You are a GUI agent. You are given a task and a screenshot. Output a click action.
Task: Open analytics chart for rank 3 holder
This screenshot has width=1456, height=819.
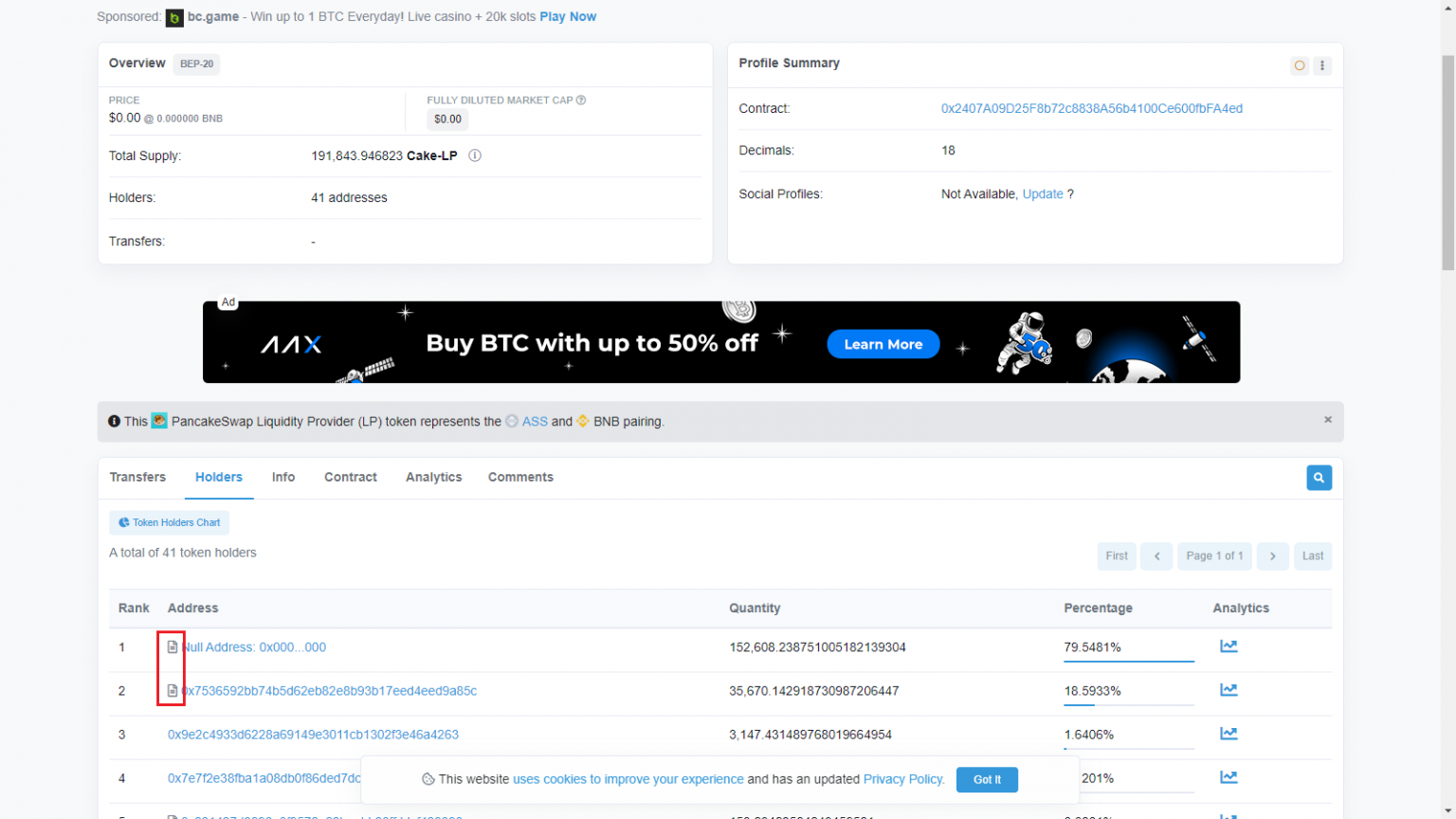click(x=1228, y=733)
